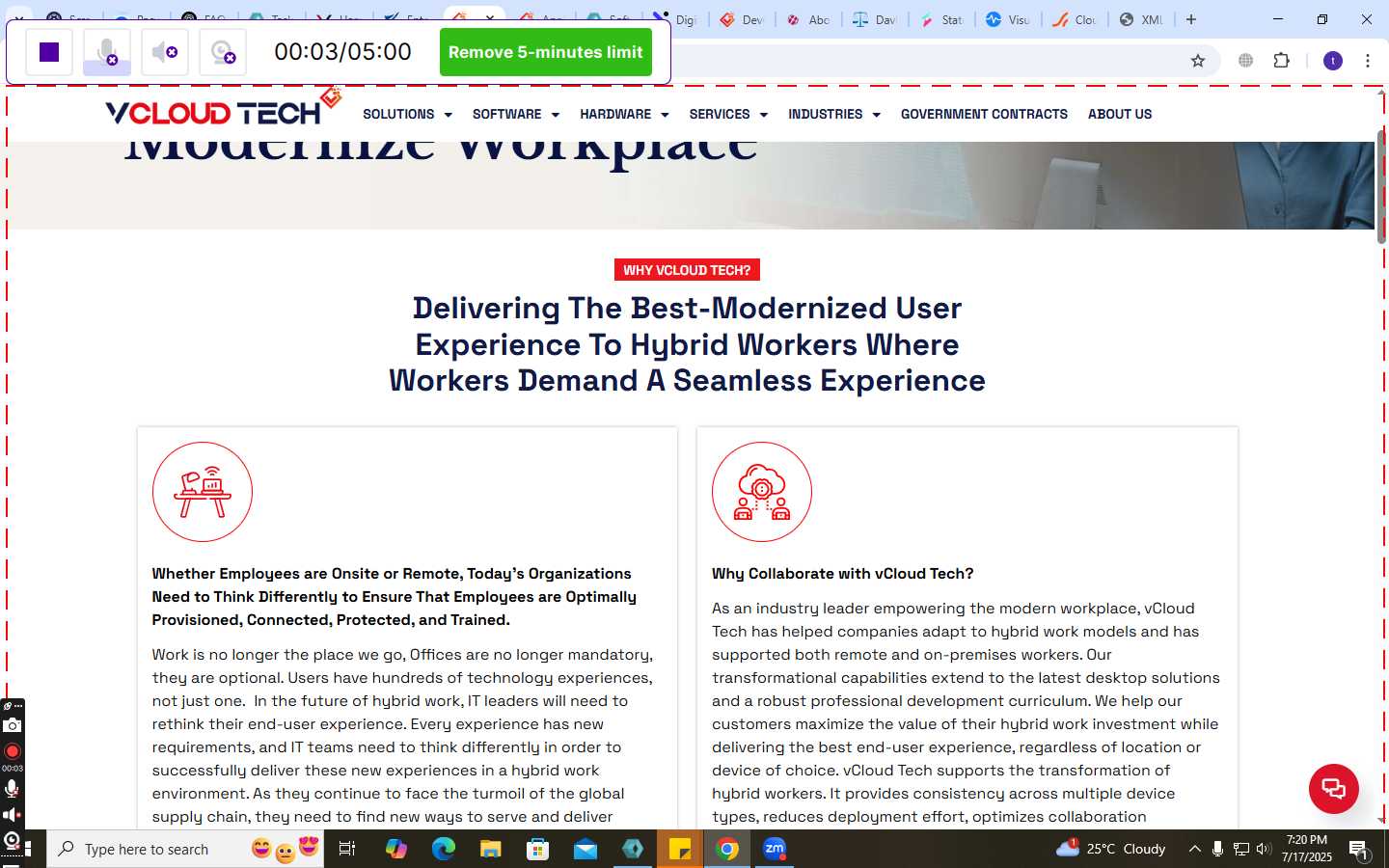The height and width of the screenshot is (868, 1389).
Task: Expand the SERVICES dropdown menu
Action: (x=728, y=114)
